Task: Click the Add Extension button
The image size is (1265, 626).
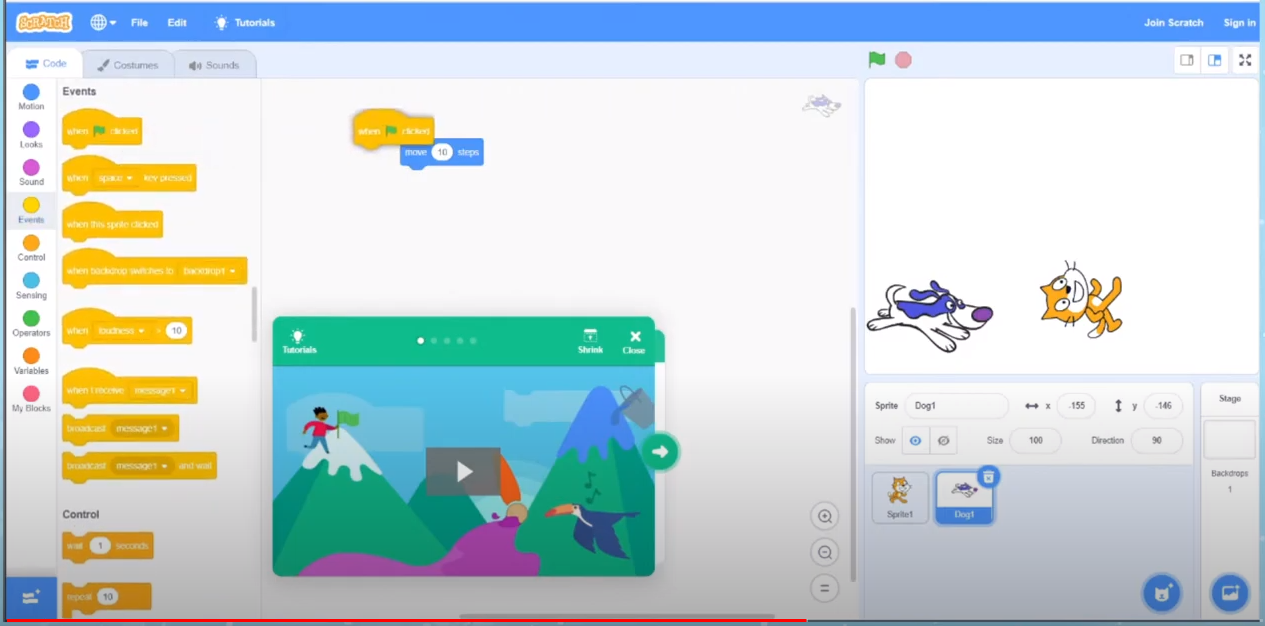Action: [x=31, y=597]
